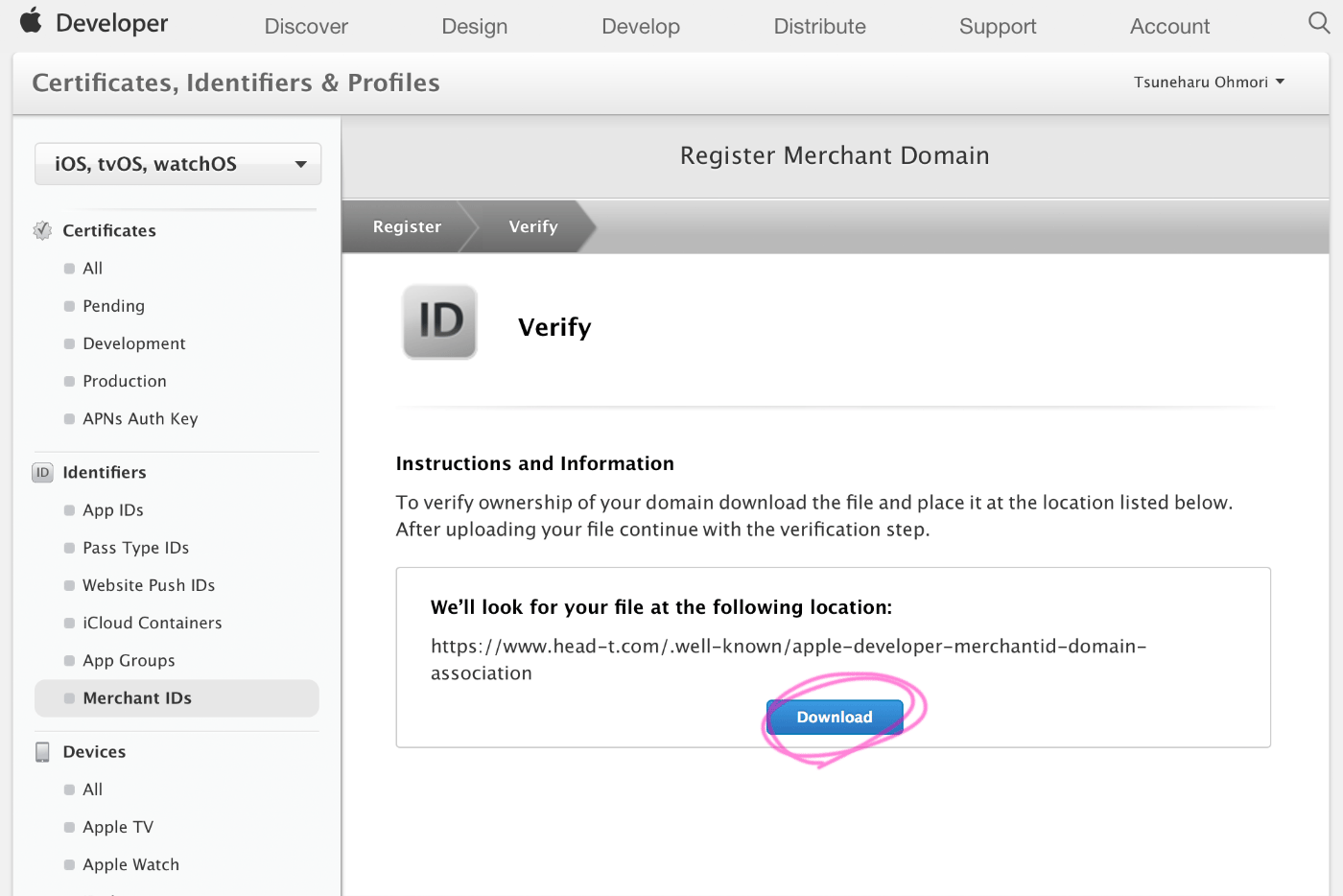This screenshot has width=1343, height=896.
Task: Select Merchant IDs in sidebar
Action: pyautogui.click(x=177, y=698)
